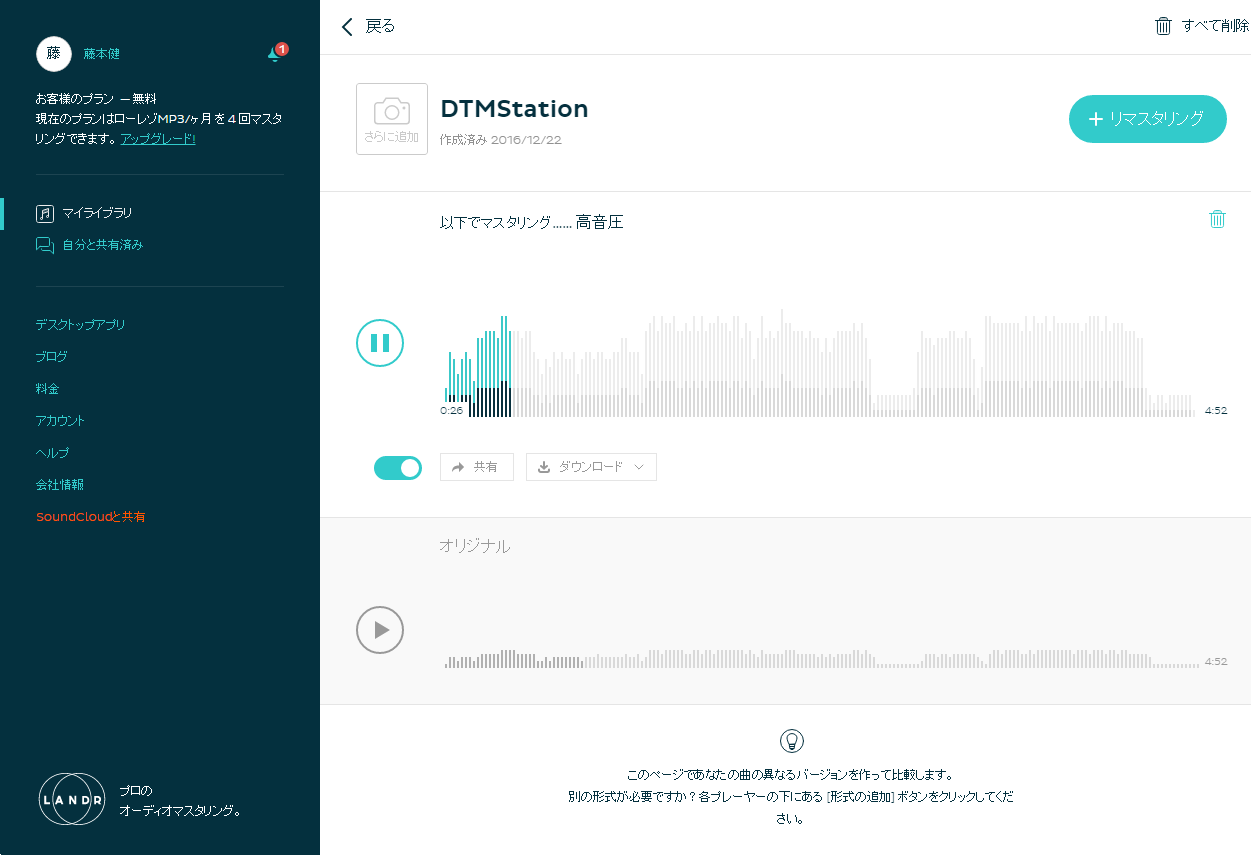Click the + リマスタリング button
Screen dimensions: 1251x855
pyautogui.click(x=1148, y=119)
